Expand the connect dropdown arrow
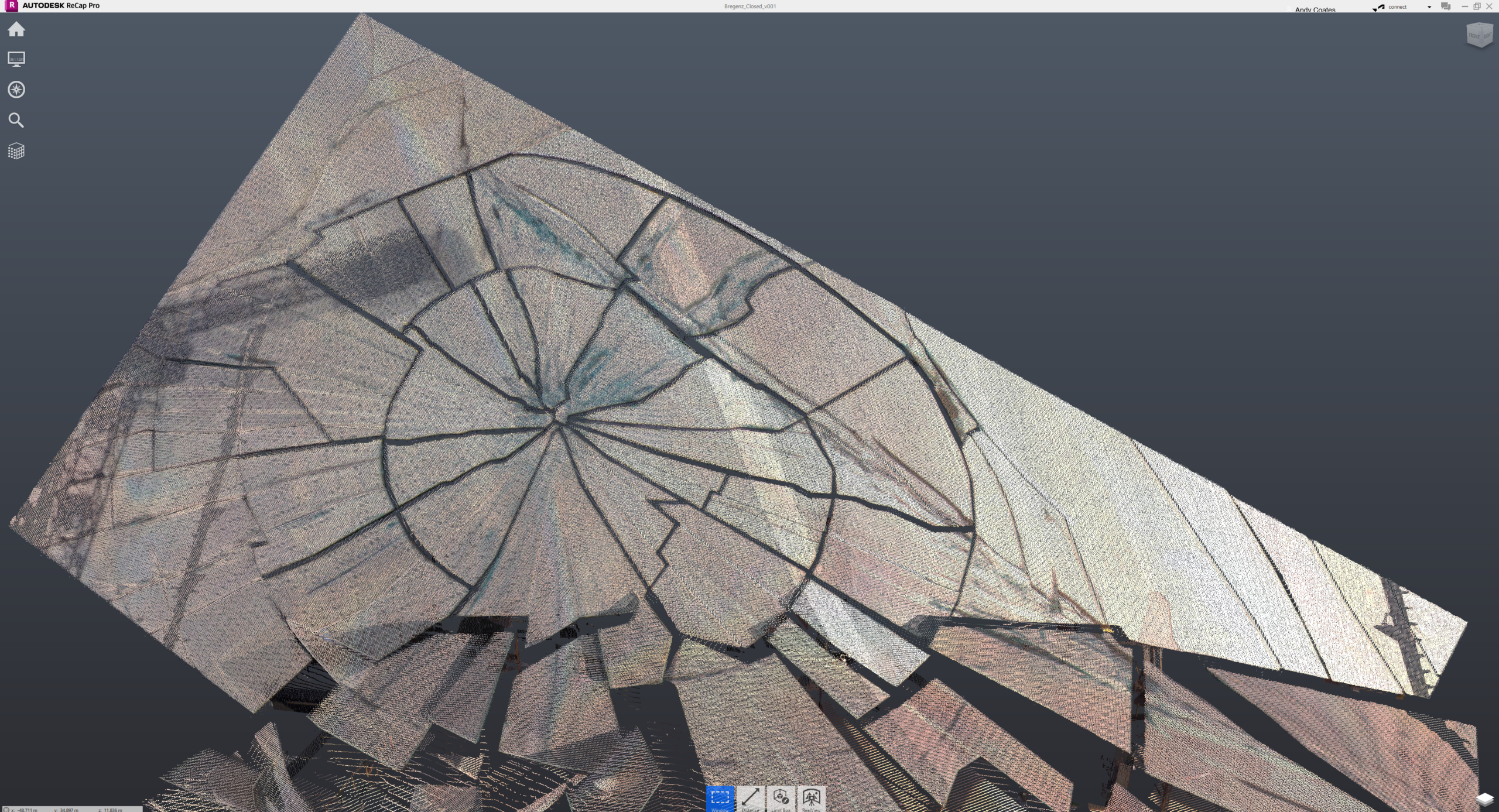 point(1429,7)
